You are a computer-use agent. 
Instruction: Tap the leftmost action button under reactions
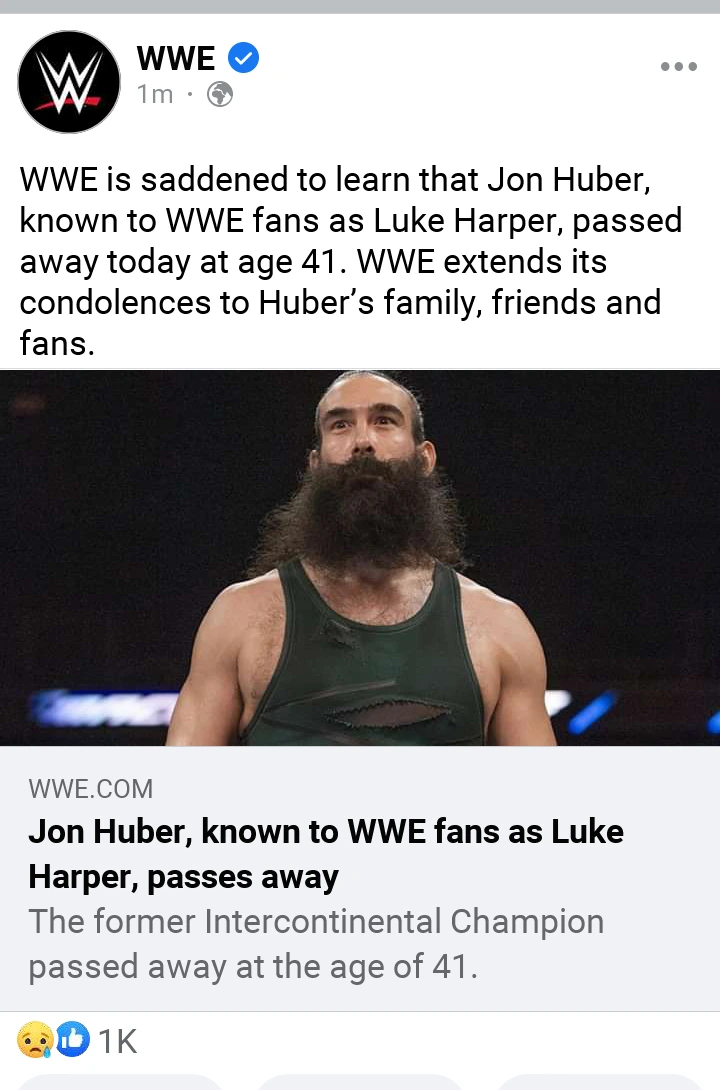point(120,1082)
